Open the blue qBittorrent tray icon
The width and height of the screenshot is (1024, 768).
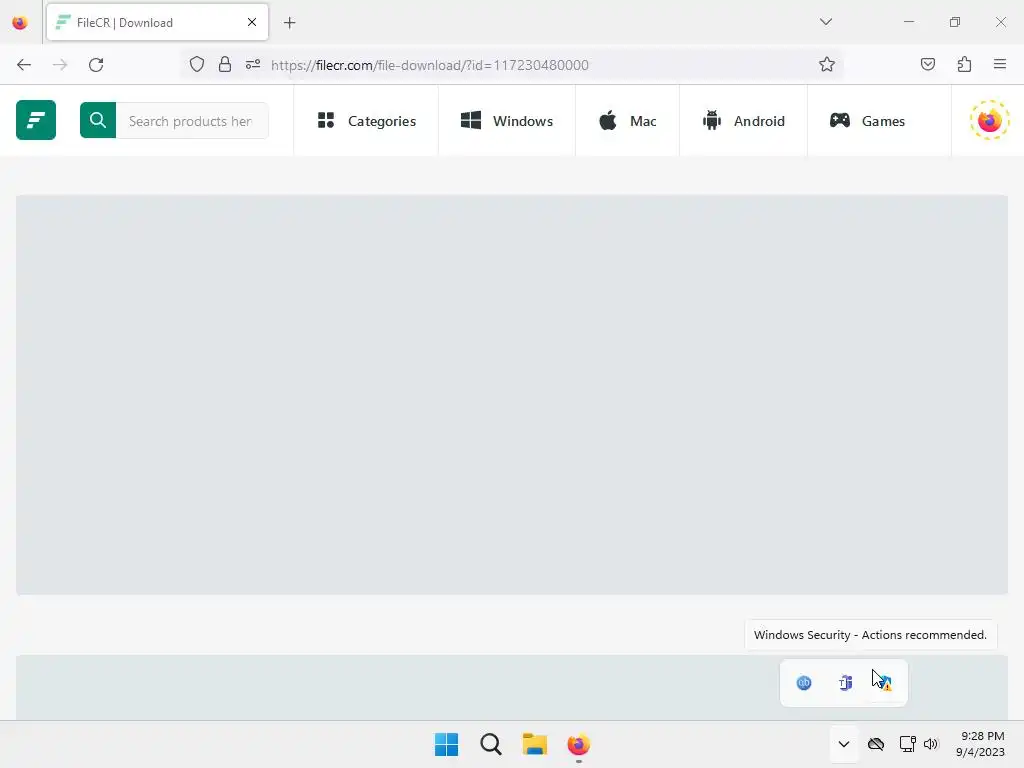pos(804,683)
